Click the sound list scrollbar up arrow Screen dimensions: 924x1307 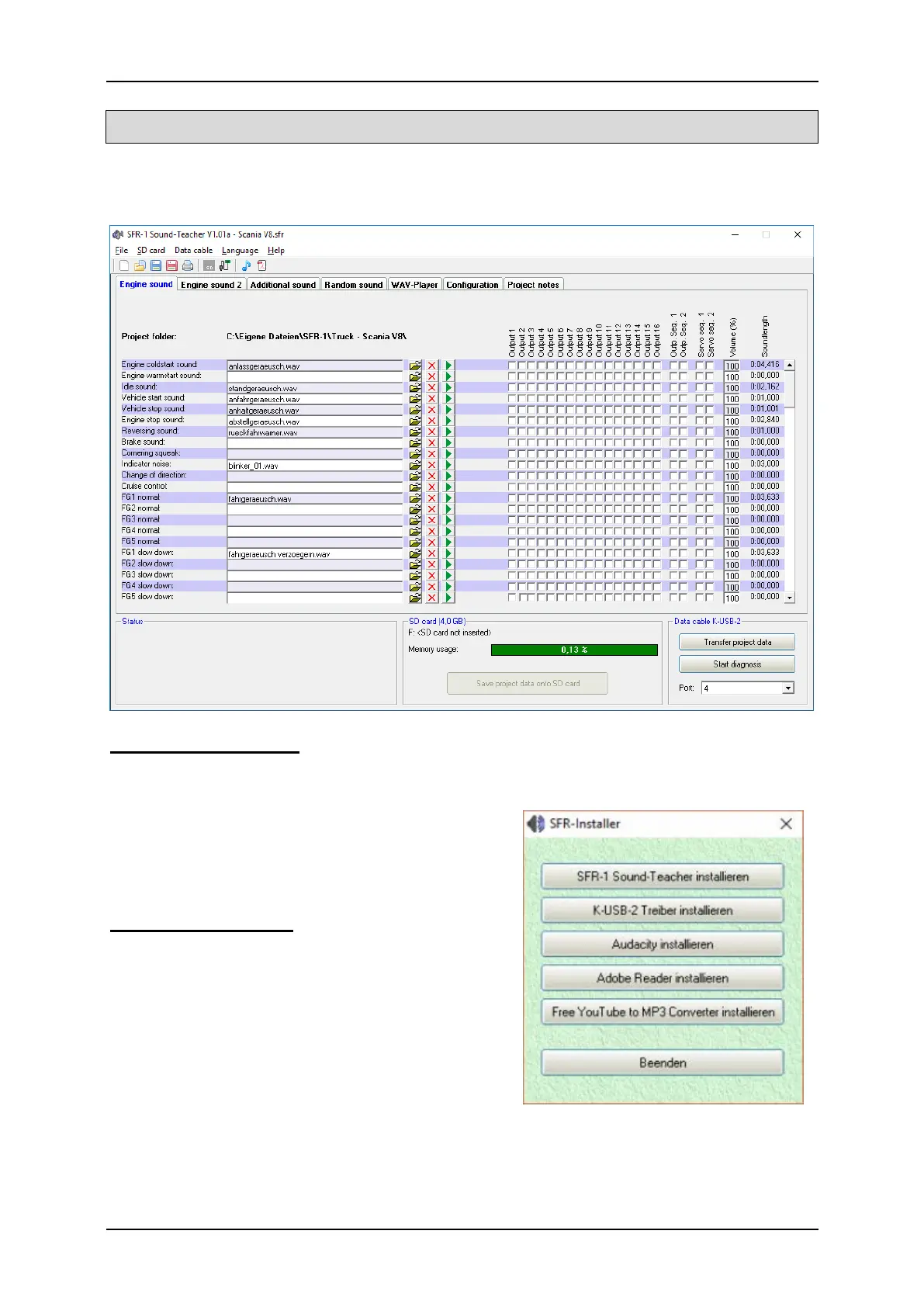click(790, 365)
